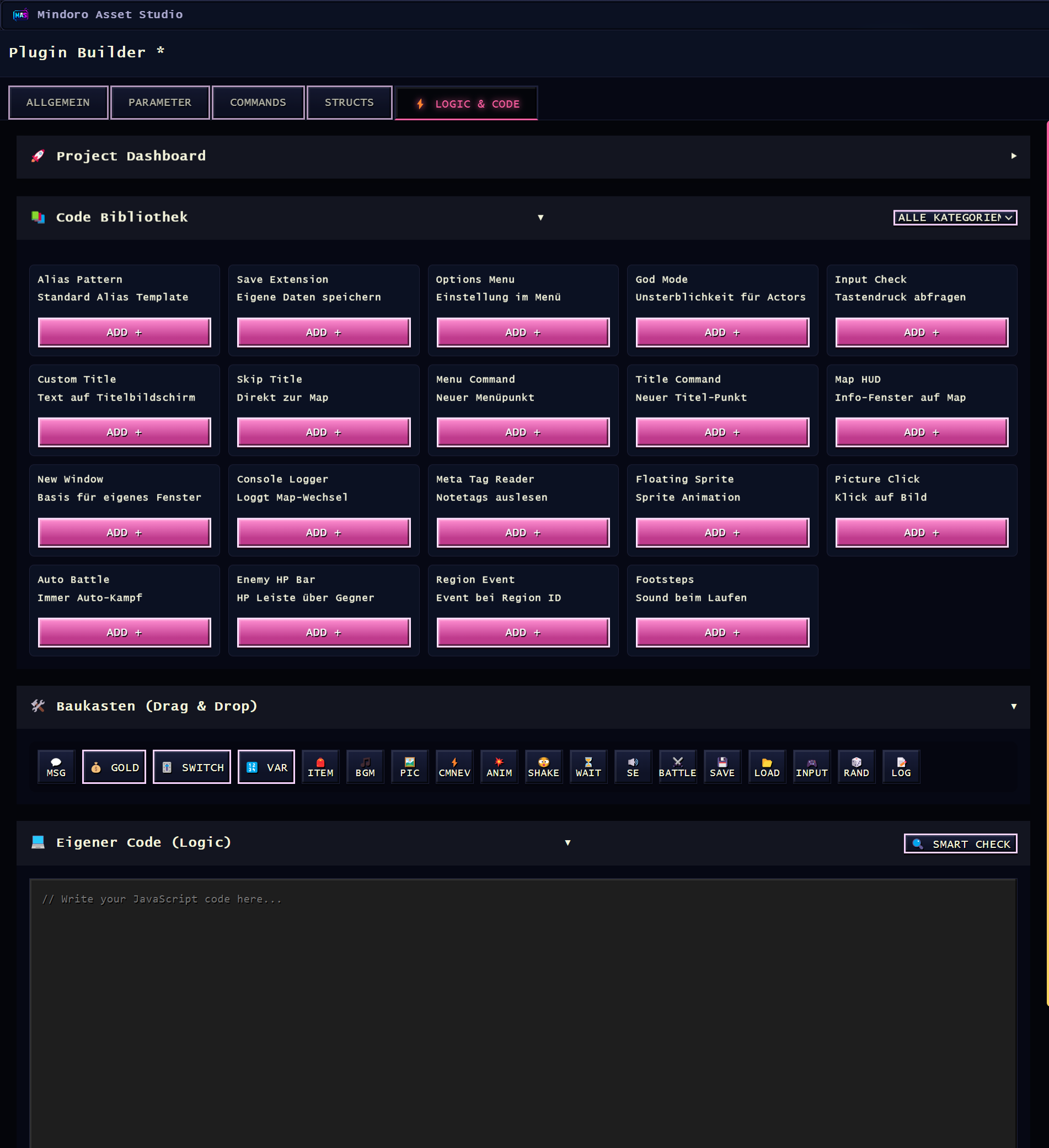
Task: Click the Mindoro Asset Studio logo icon
Action: pyautogui.click(x=20, y=14)
